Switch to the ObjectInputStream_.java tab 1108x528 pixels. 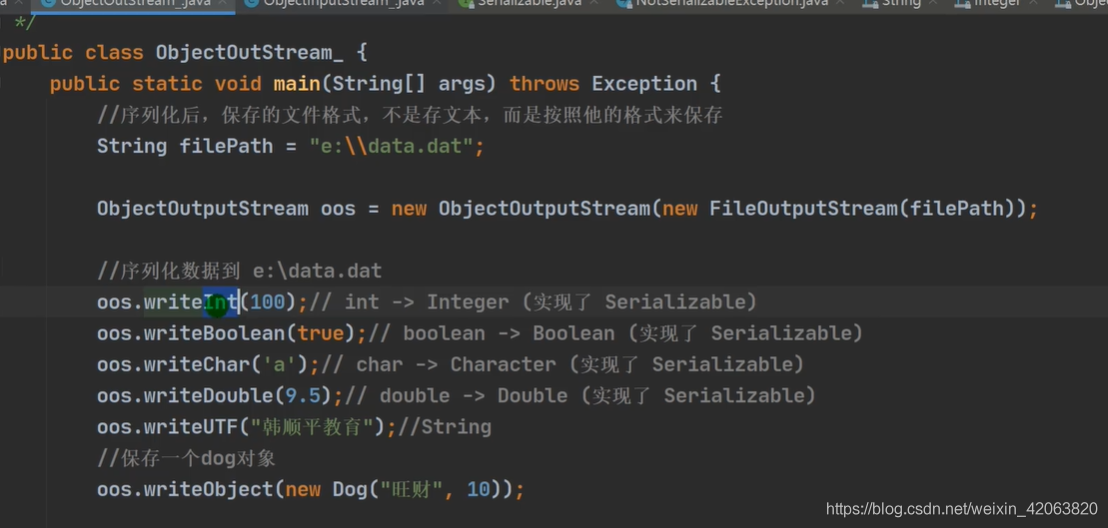pos(343,3)
